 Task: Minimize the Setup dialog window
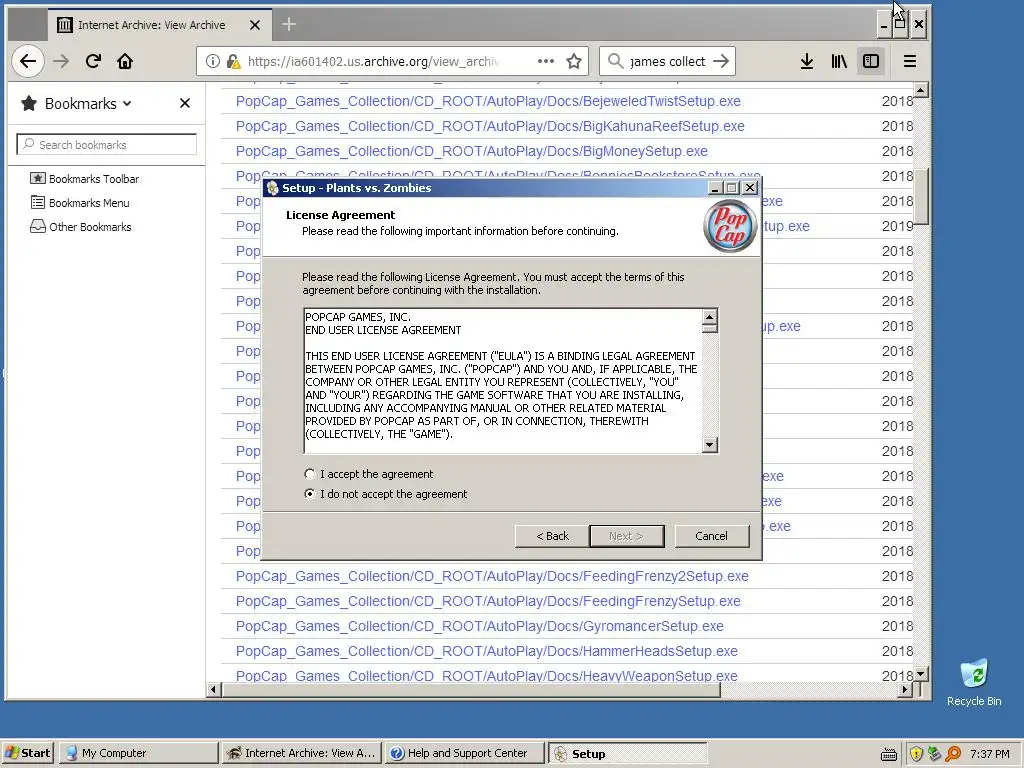715,188
